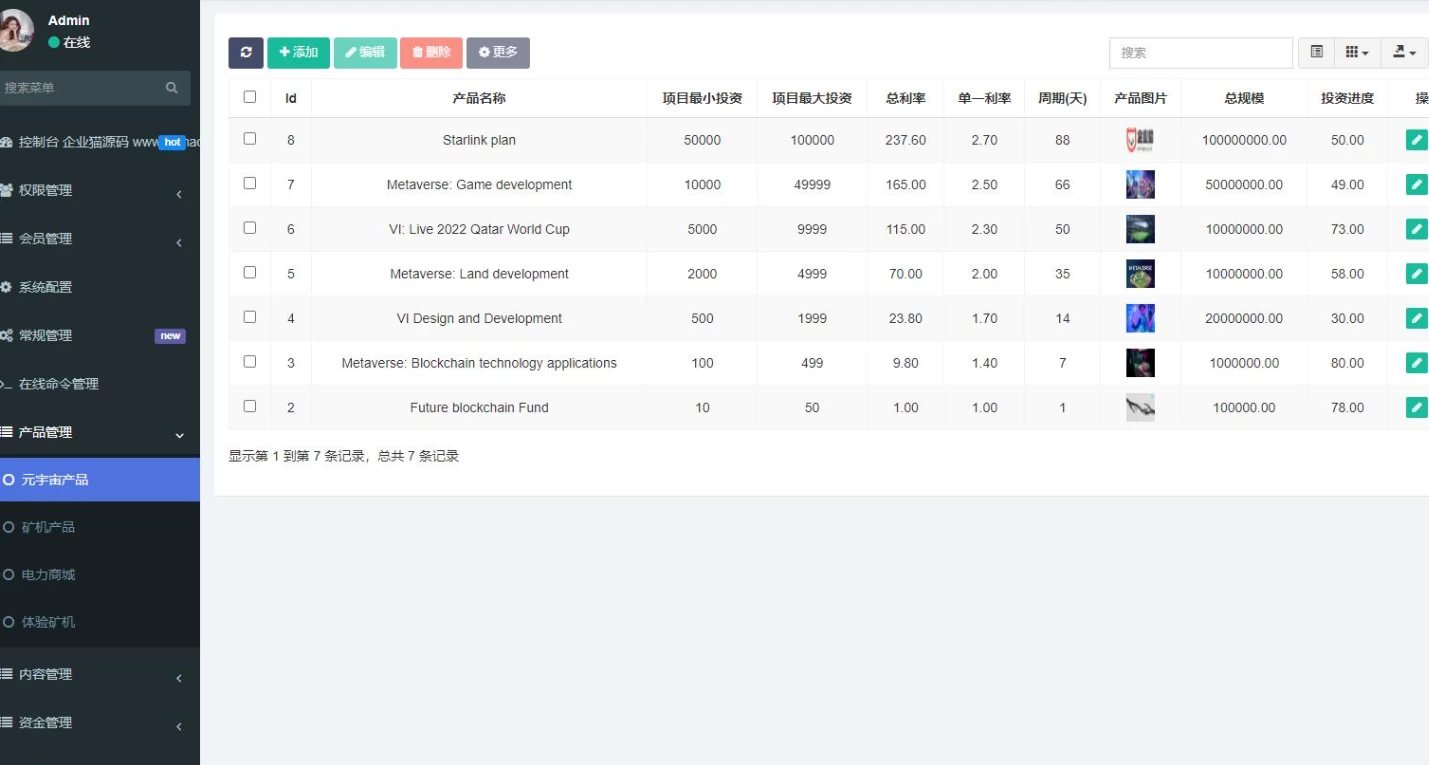Tick the checkbox for Live 2022 Qatar World Cup

pyautogui.click(x=250, y=228)
